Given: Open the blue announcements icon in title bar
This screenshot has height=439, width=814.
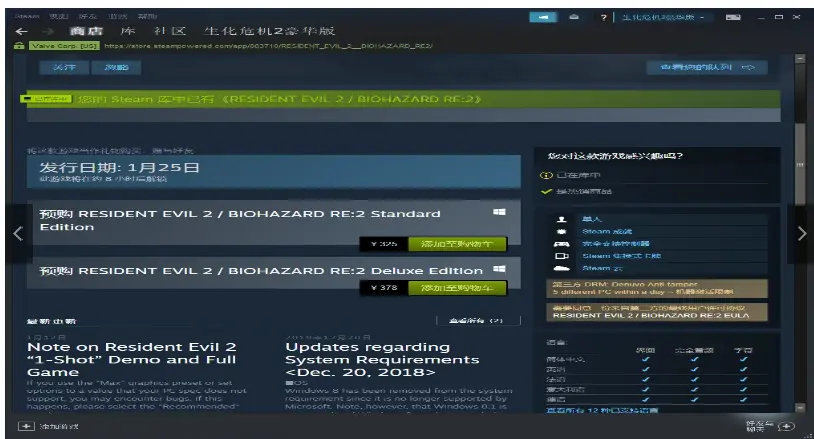Looking at the screenshot, I should coord(543,17).
